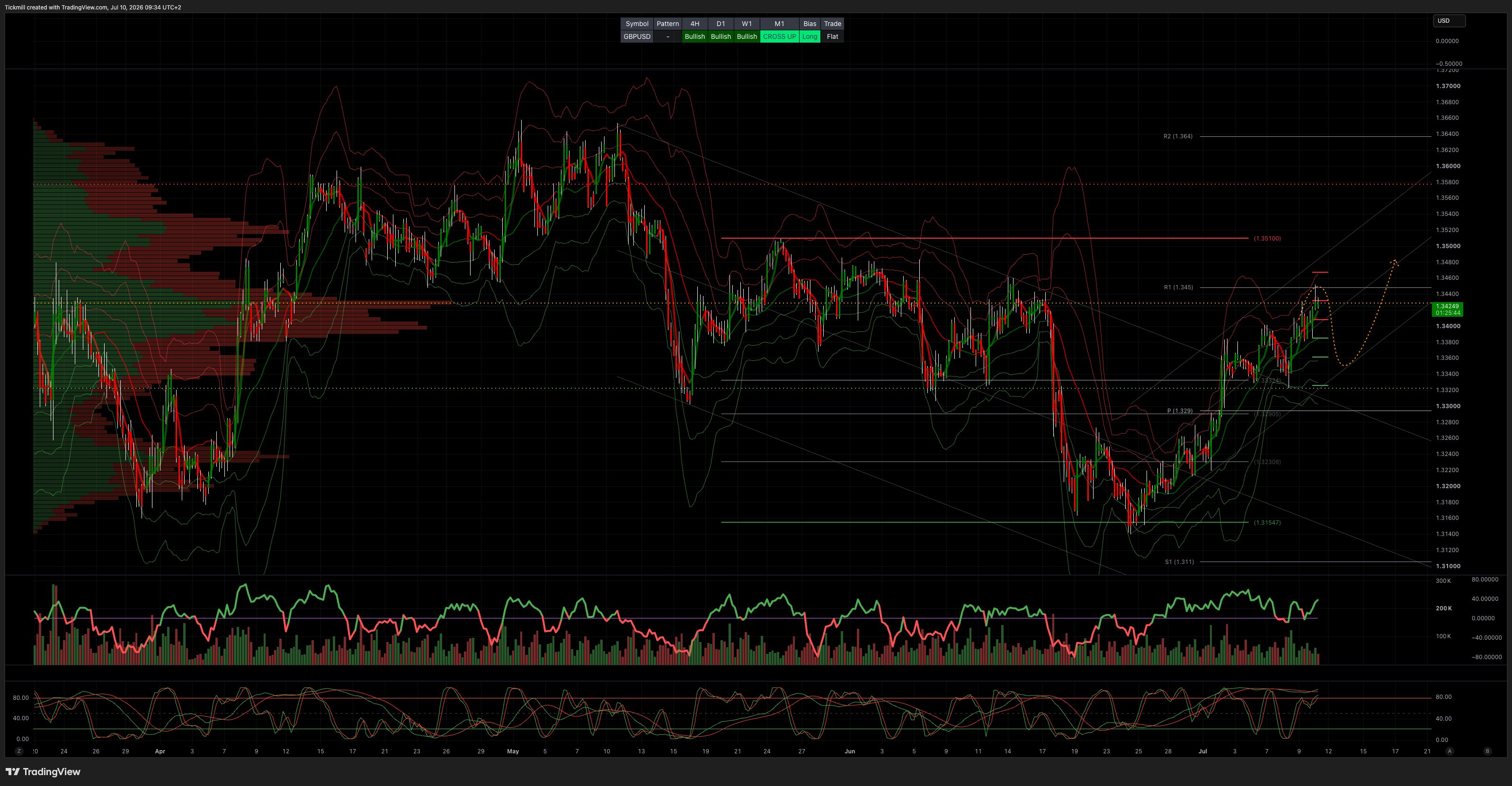
Task: Click the Jul label on the time axis
Action: (1203, 751)
